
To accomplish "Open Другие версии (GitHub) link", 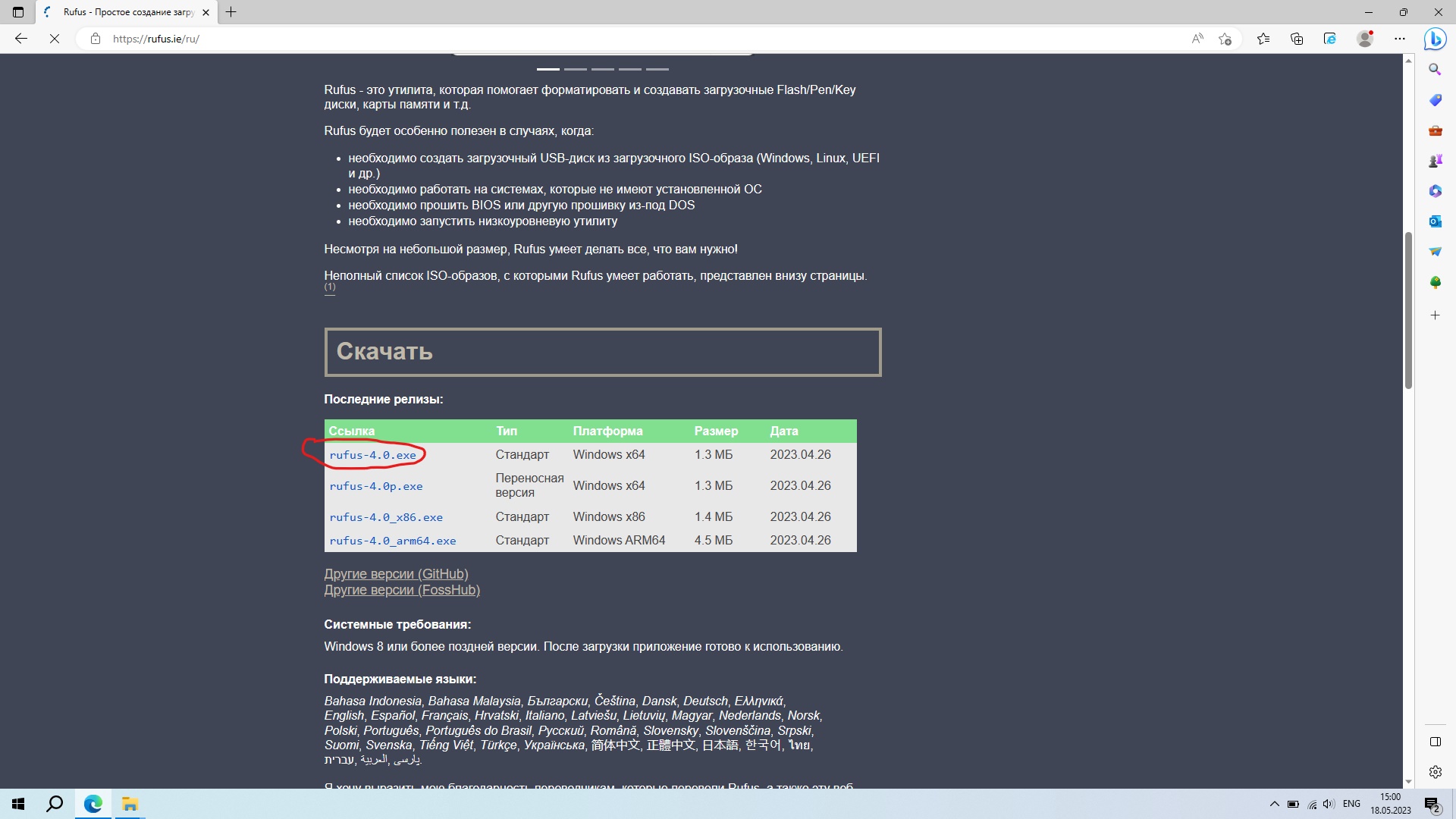I will coord(396,574).
